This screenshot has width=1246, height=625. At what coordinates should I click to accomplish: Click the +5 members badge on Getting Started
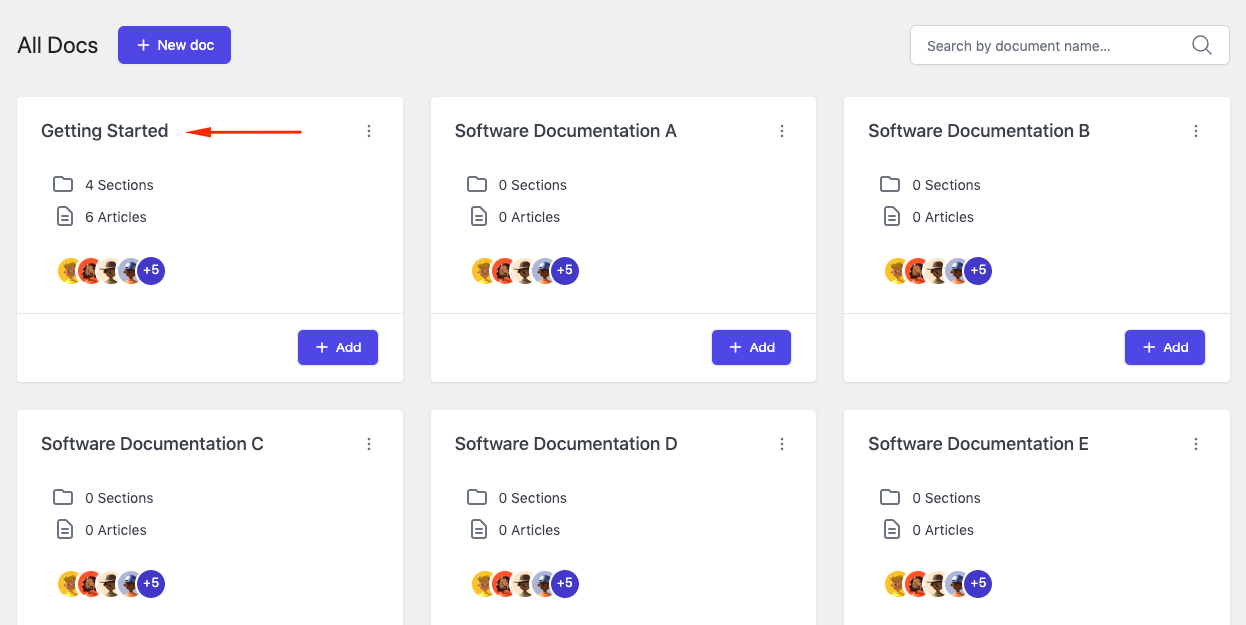pos(151,270)
